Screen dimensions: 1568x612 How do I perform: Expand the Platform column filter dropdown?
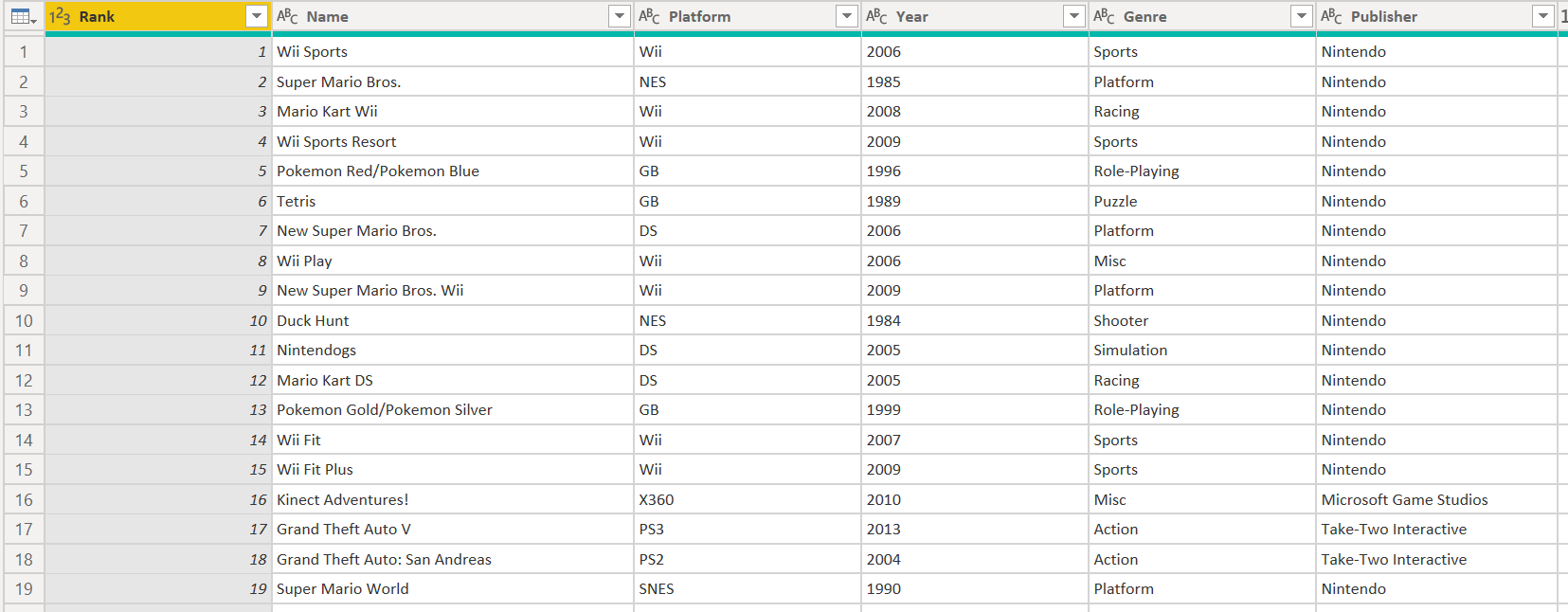coord(846,17)
